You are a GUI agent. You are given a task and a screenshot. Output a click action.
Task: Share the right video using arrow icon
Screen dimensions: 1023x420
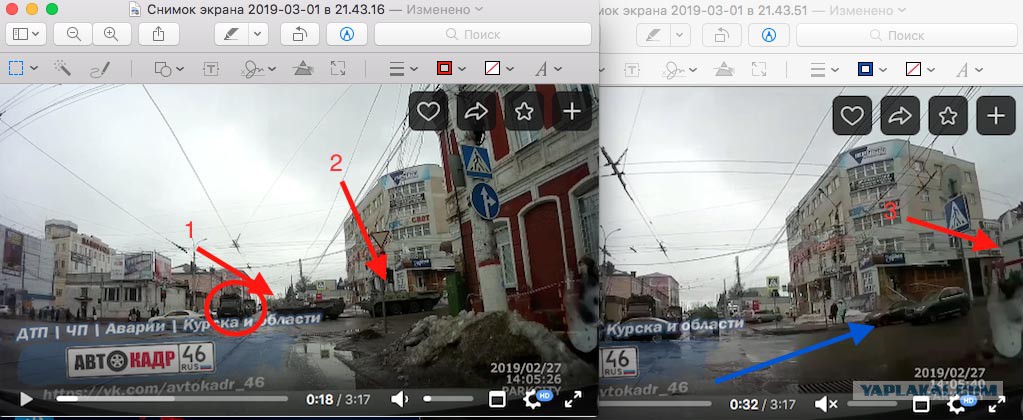[900, 115]
